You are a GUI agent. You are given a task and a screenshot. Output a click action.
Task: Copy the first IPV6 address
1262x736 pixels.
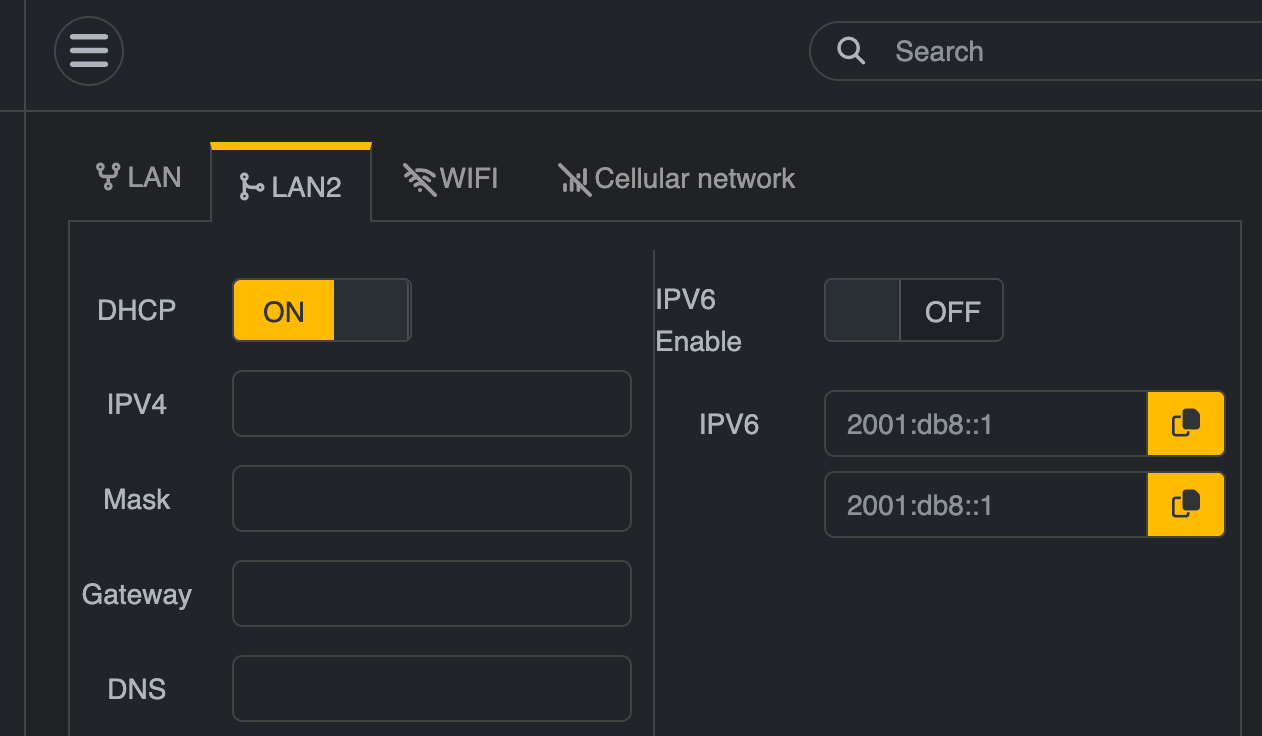[x=1186, y=423]
